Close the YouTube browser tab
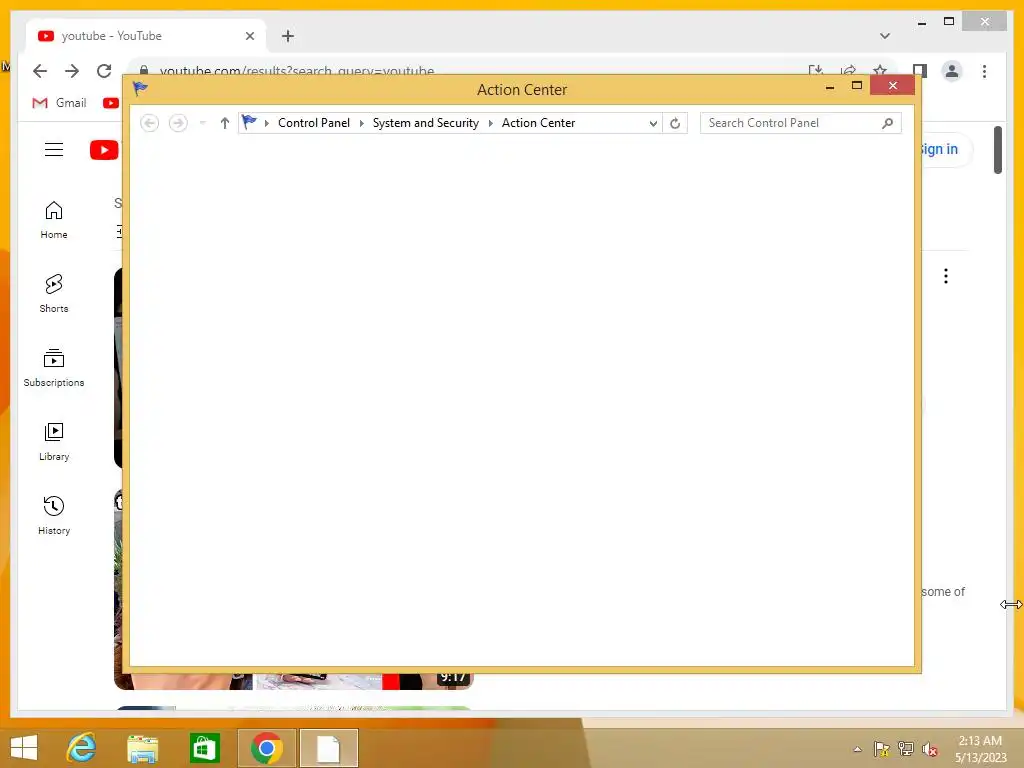Viewport: 1024px width, 768px height. click(x=249, y=36)
